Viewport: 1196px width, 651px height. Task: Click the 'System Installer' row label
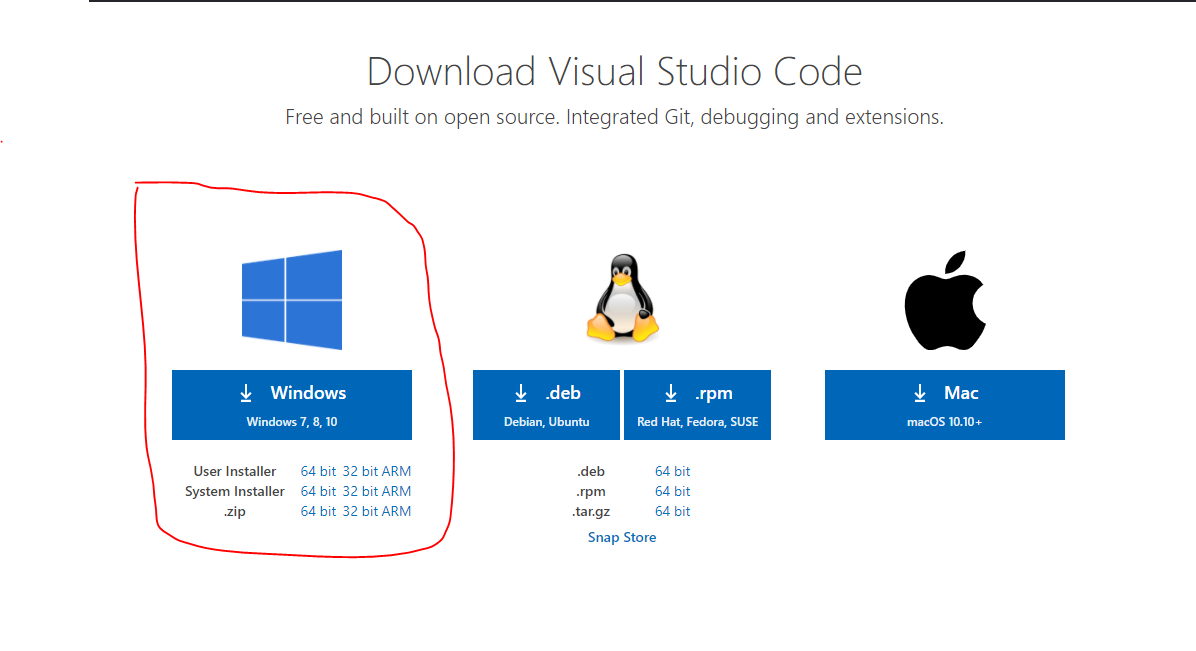point(235,491)
